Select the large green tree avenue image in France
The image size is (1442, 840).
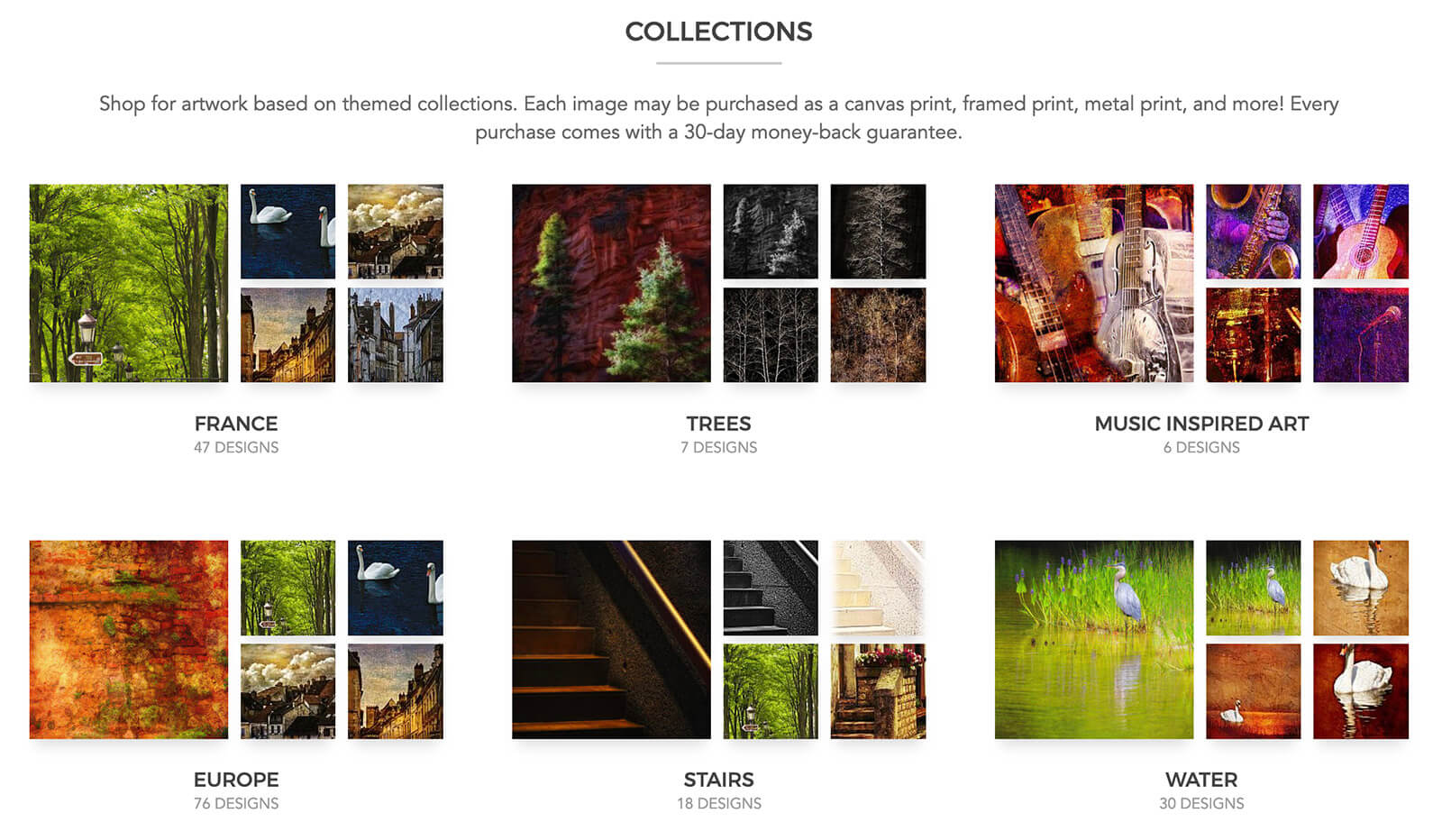[x=129, y=283]
